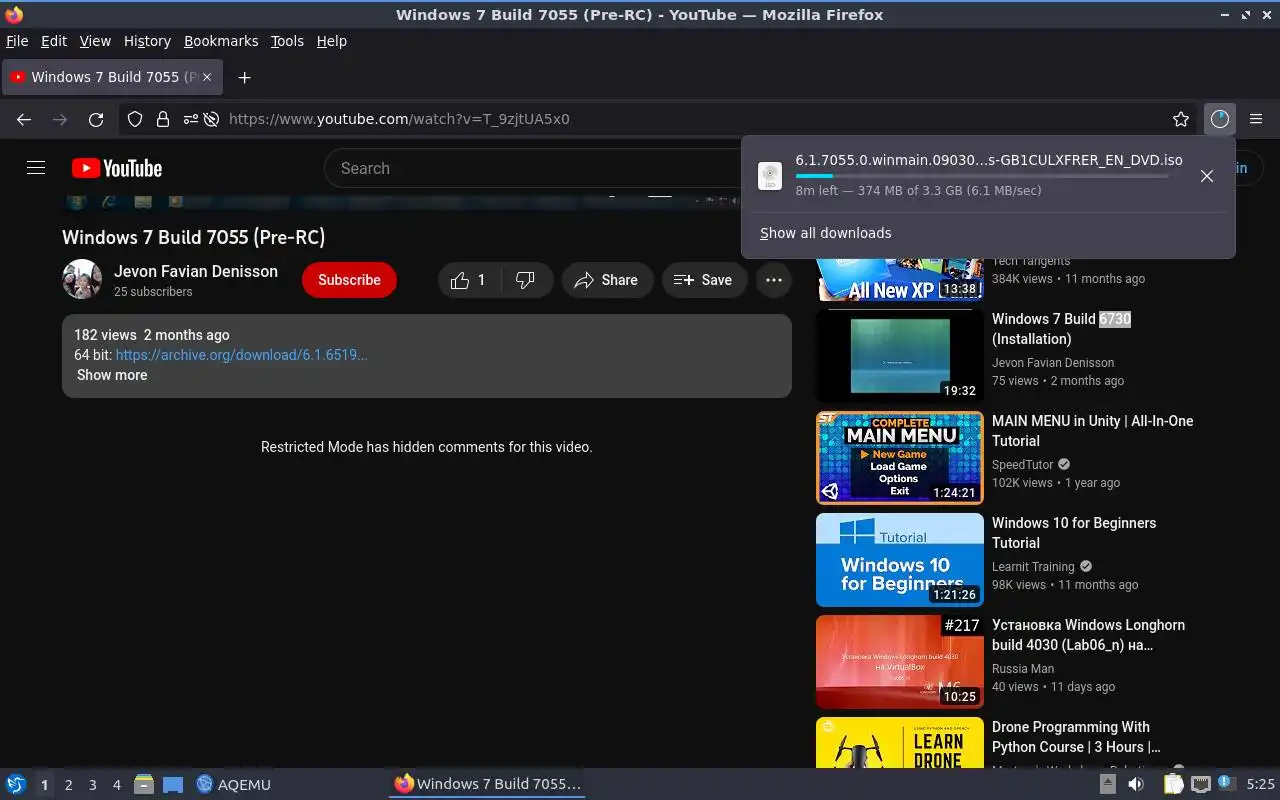Open All New XP video thumbnail

[900, 279]
